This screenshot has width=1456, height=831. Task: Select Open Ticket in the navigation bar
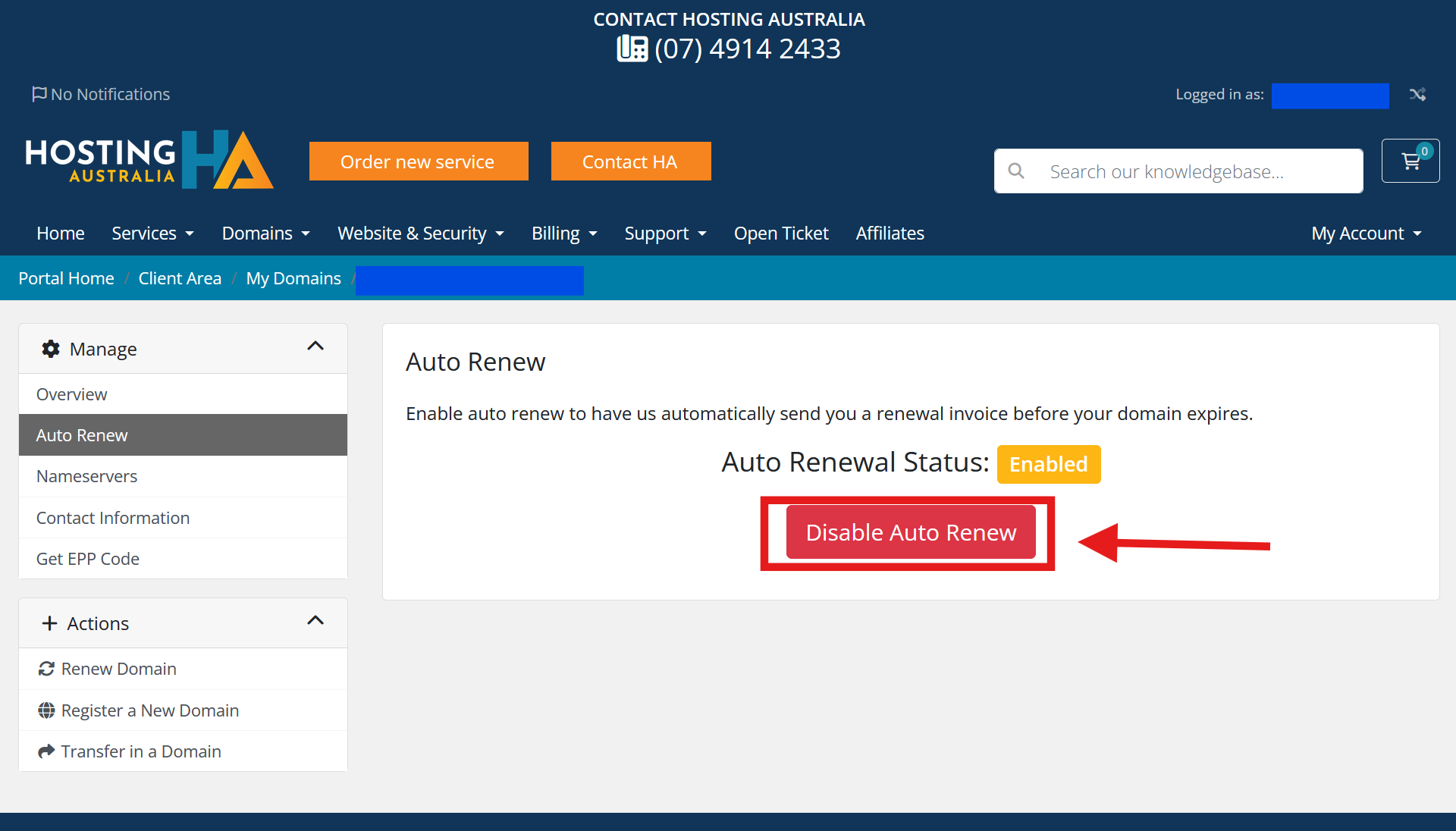781,234
